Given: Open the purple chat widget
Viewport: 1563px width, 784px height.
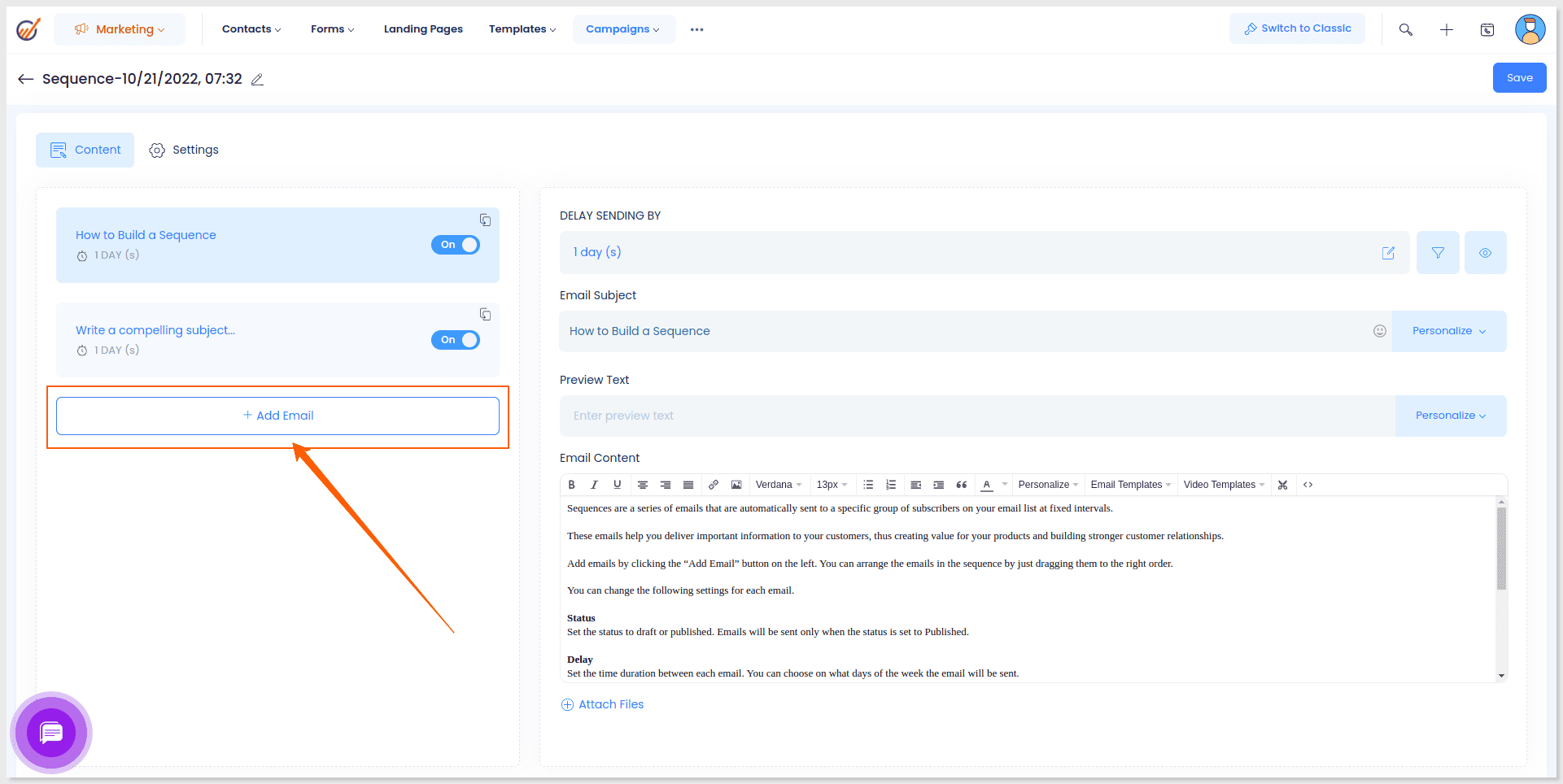Looking at the screenshot, I should pyautogui.click(x=51, y=733).
